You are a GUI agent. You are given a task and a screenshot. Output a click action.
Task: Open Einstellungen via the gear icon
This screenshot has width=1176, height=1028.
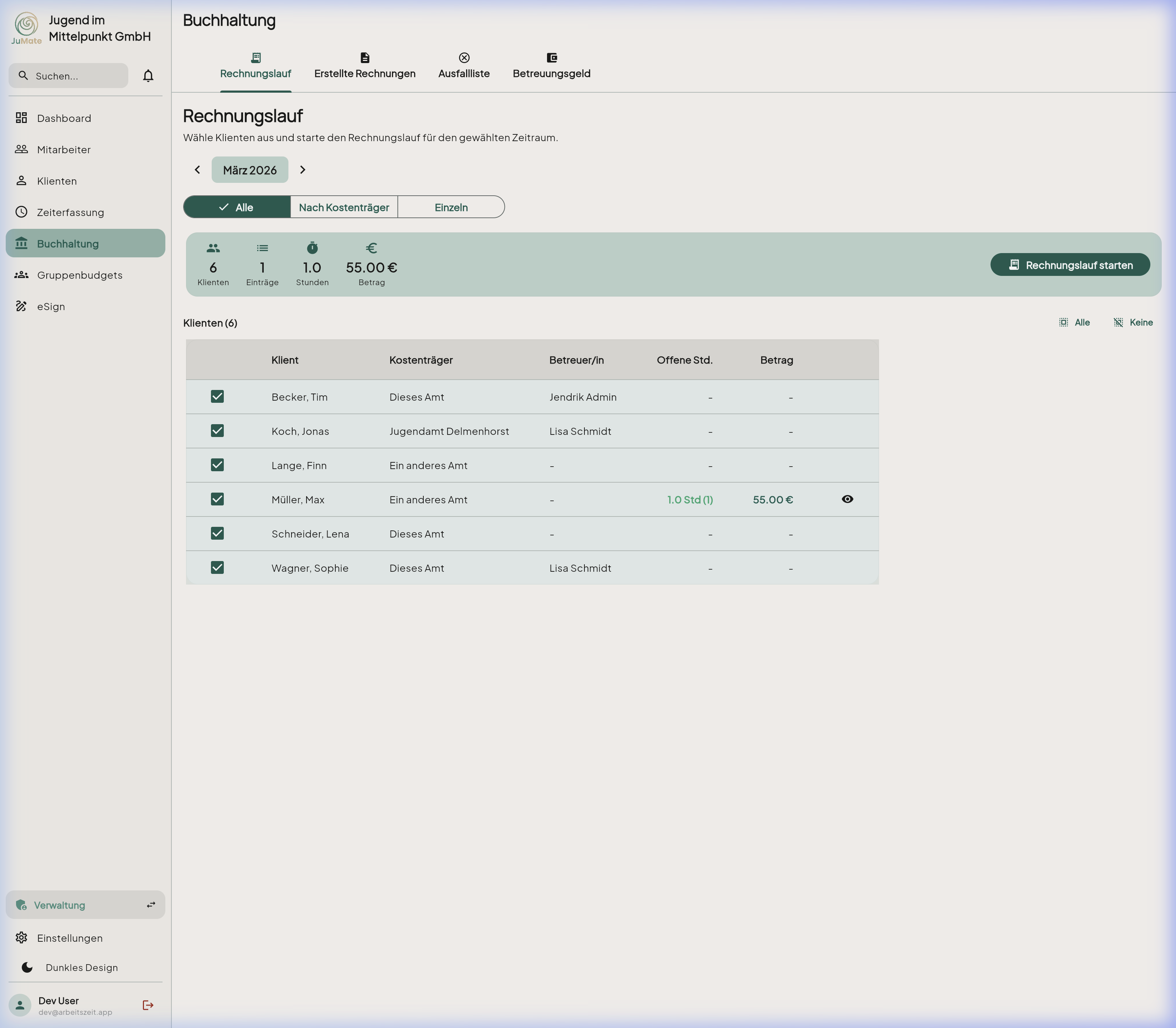click(21, 938)
